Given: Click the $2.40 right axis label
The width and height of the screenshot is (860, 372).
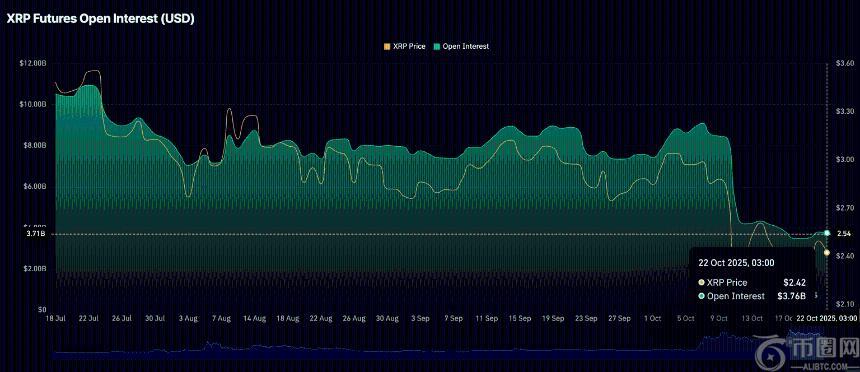Looking at the screenshot, I should pos(845,256).
